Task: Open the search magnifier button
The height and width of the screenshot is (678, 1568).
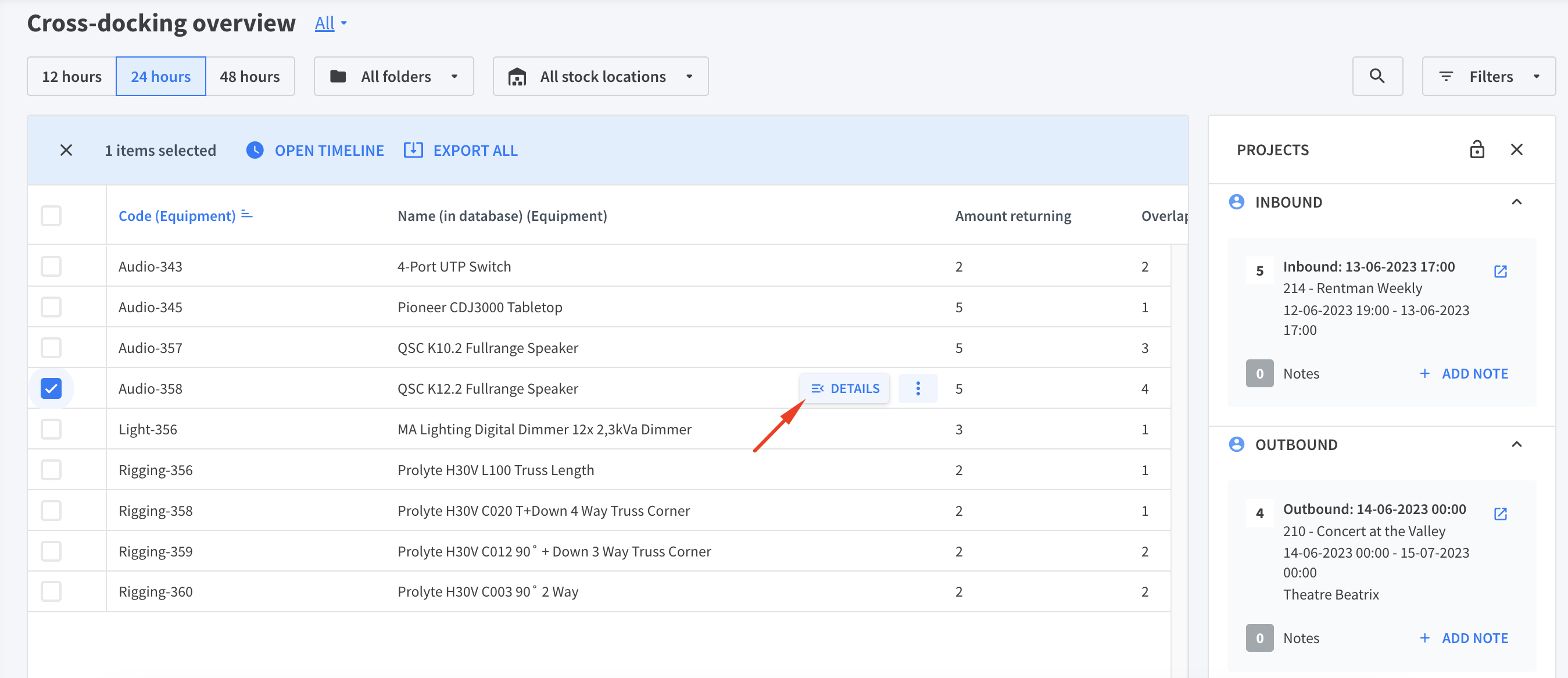Action: pos(1377,76)
